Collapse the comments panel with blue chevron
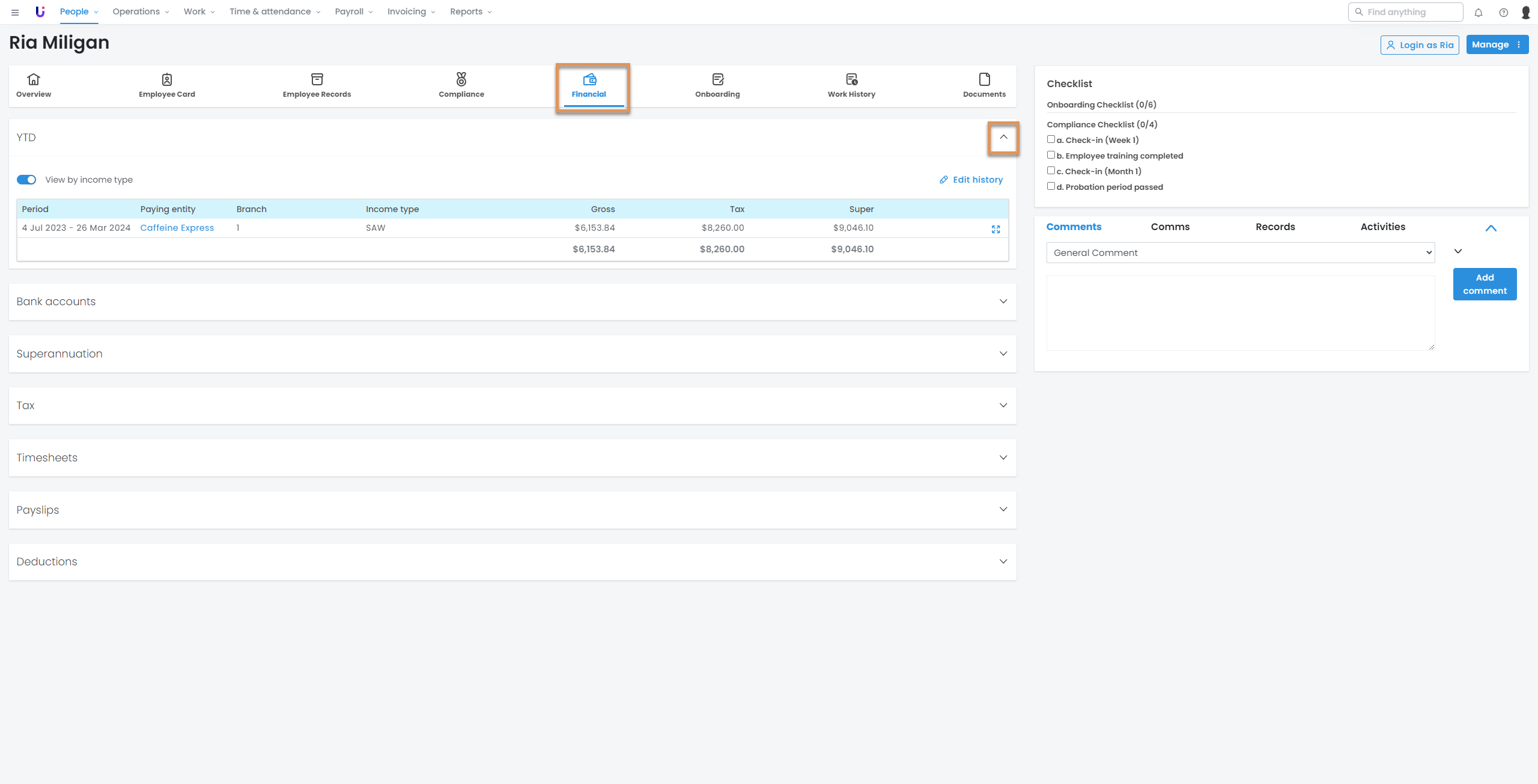This screenshot has height=784, width=1538. 1491,228
